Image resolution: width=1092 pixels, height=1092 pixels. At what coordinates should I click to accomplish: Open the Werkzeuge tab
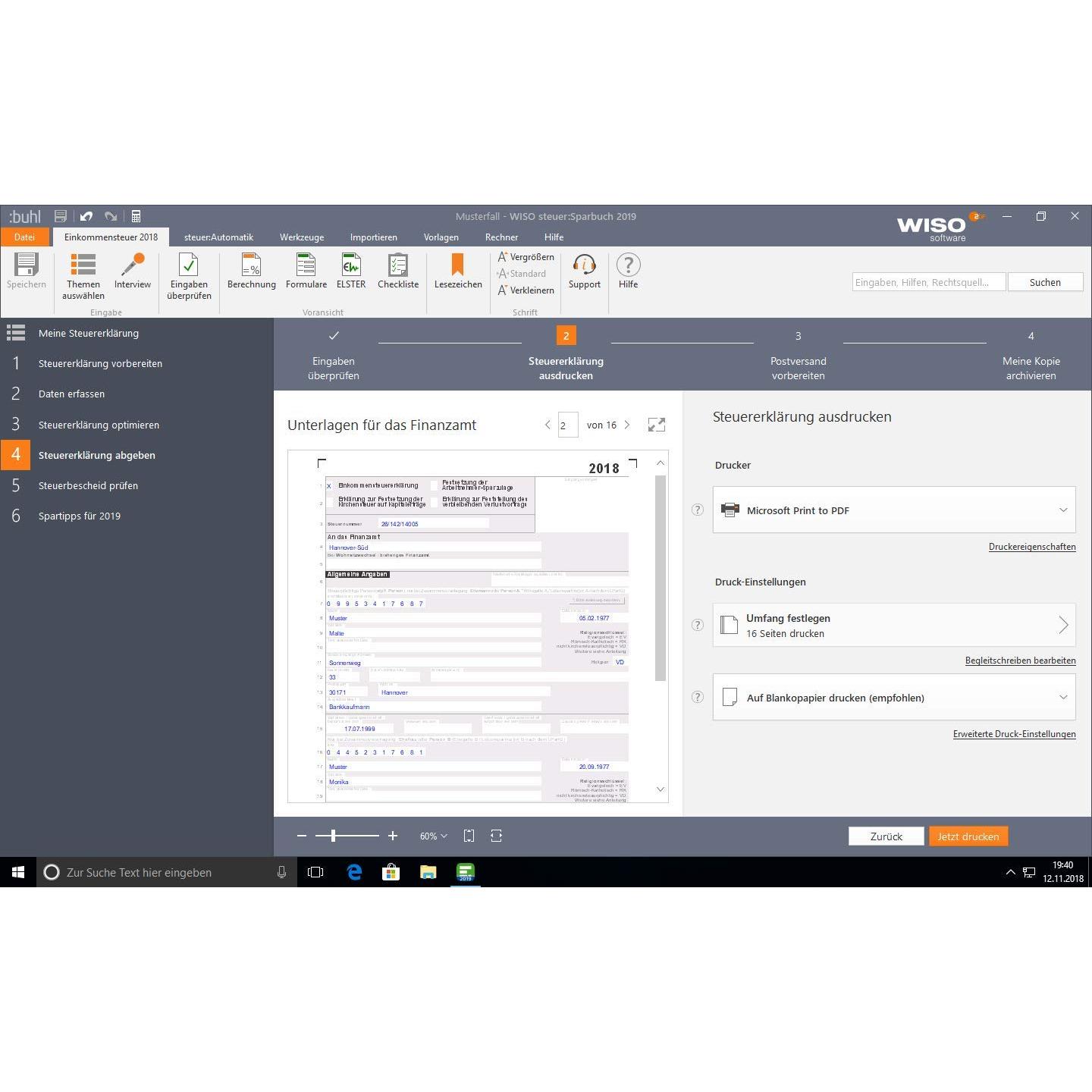pos(302,237)
